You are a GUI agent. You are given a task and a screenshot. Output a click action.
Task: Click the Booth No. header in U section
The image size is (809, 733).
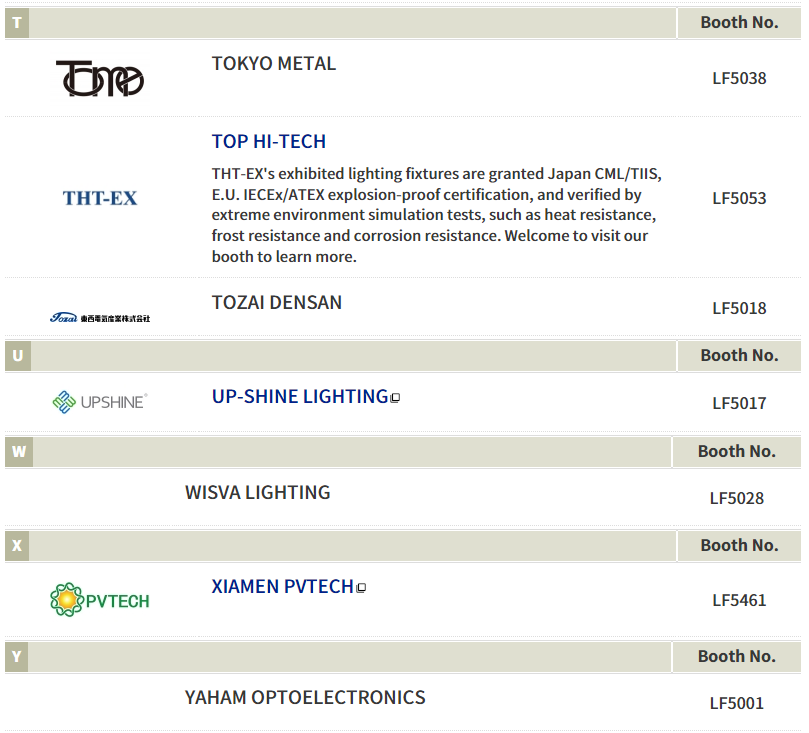739,355
